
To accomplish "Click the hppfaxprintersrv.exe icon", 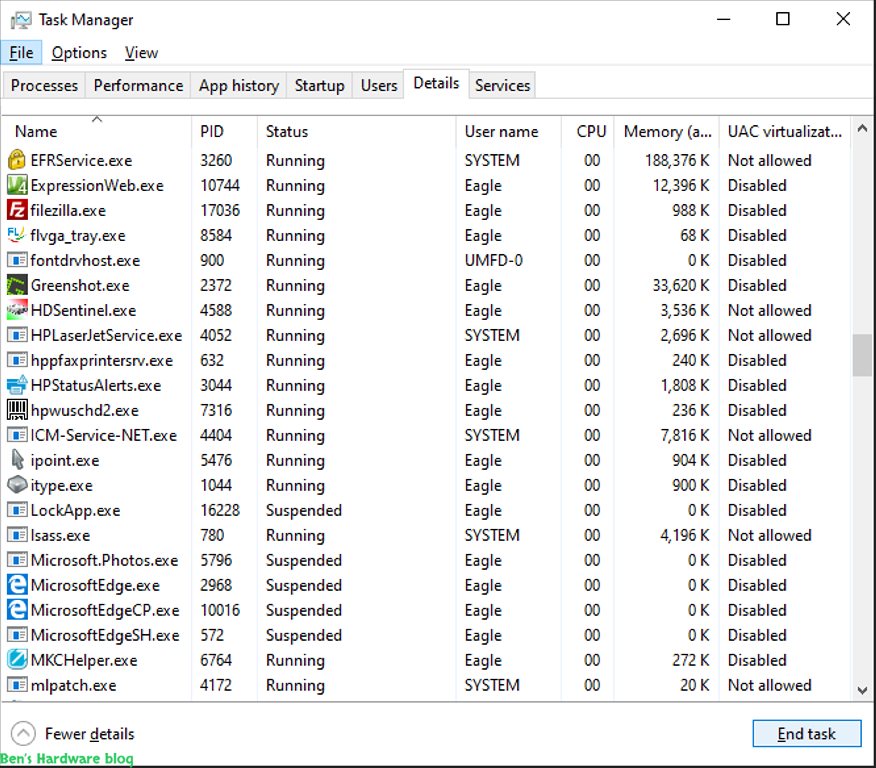I will (17, 360).
